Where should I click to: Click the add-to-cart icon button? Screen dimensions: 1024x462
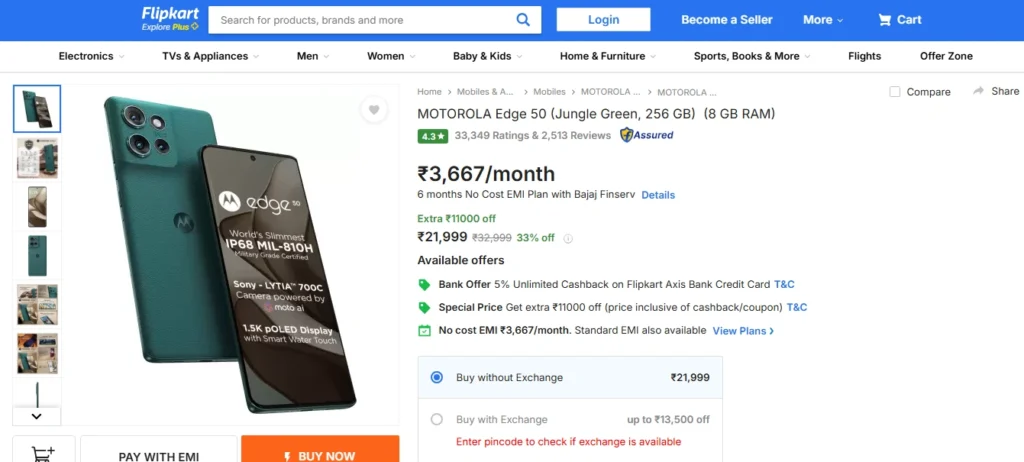[44, 451]
